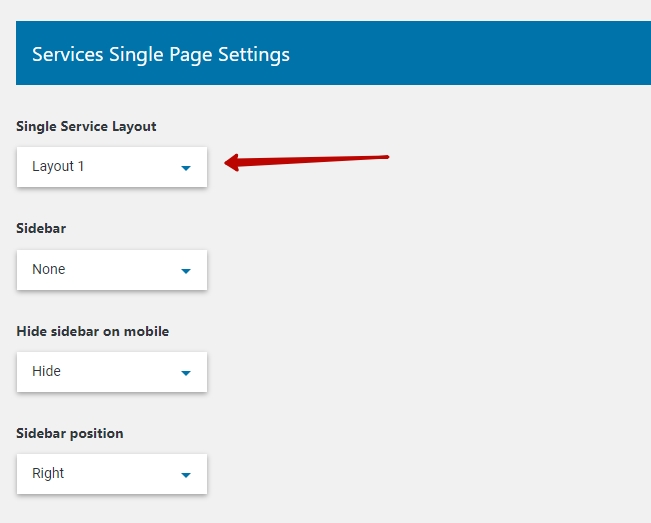The width and height of the screenshot is (651, 523).
Task: Open the Sidebar position dropdown
Action: (x=111, y=474)
